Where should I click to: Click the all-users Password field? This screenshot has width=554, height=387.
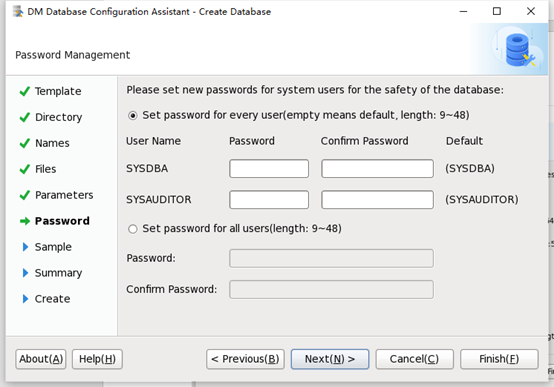pos(331,258)
